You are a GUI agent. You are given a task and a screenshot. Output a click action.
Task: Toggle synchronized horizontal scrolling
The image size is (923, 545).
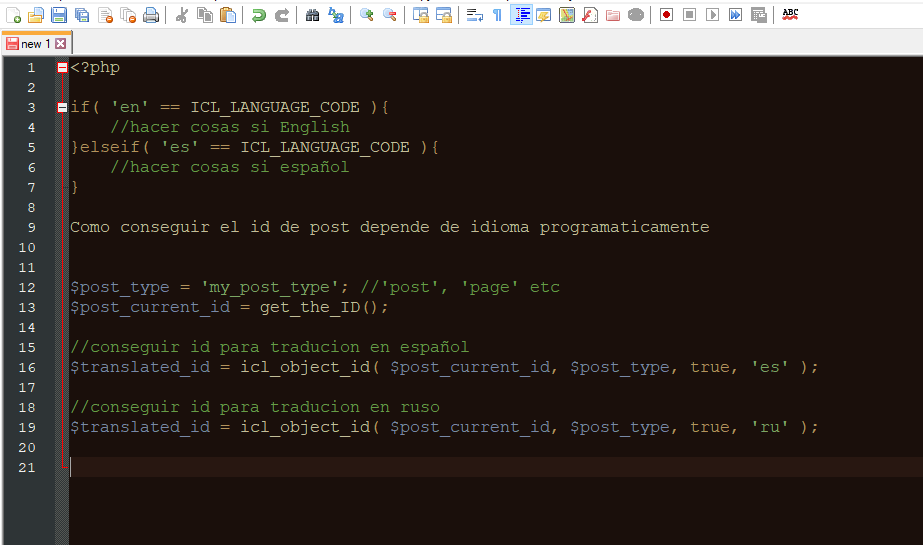[443, 15]
